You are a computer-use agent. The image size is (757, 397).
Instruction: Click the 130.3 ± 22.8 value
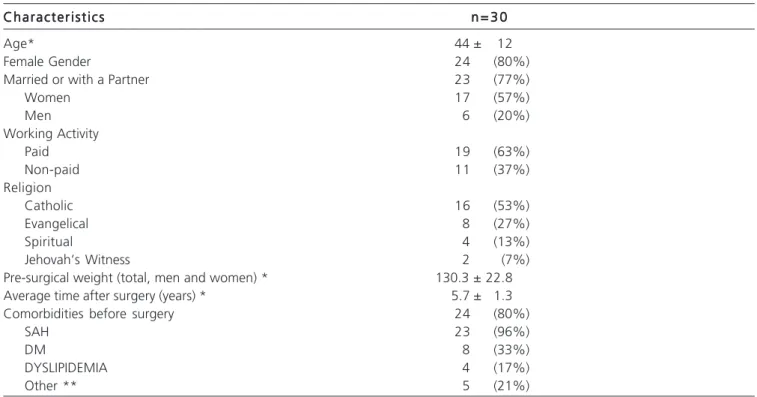[x=474, y=278]
